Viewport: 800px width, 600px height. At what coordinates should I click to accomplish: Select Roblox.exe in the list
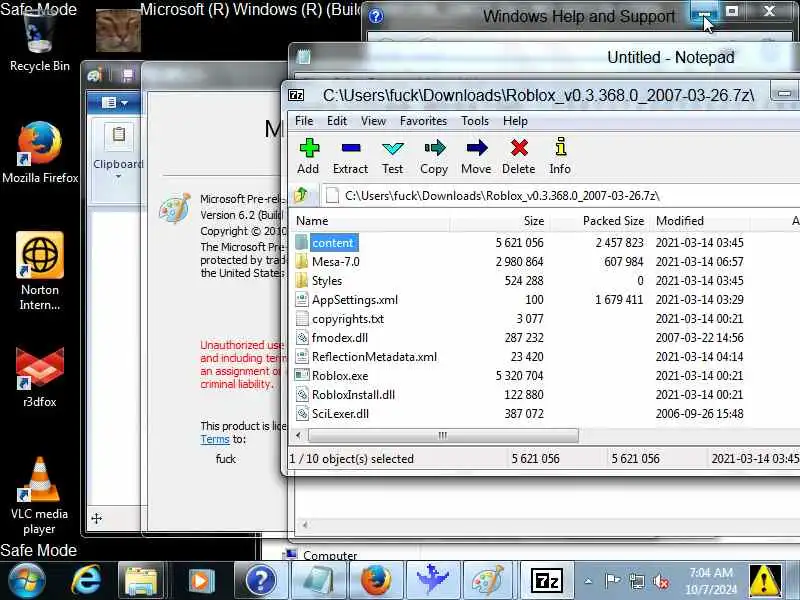(544, 376)
